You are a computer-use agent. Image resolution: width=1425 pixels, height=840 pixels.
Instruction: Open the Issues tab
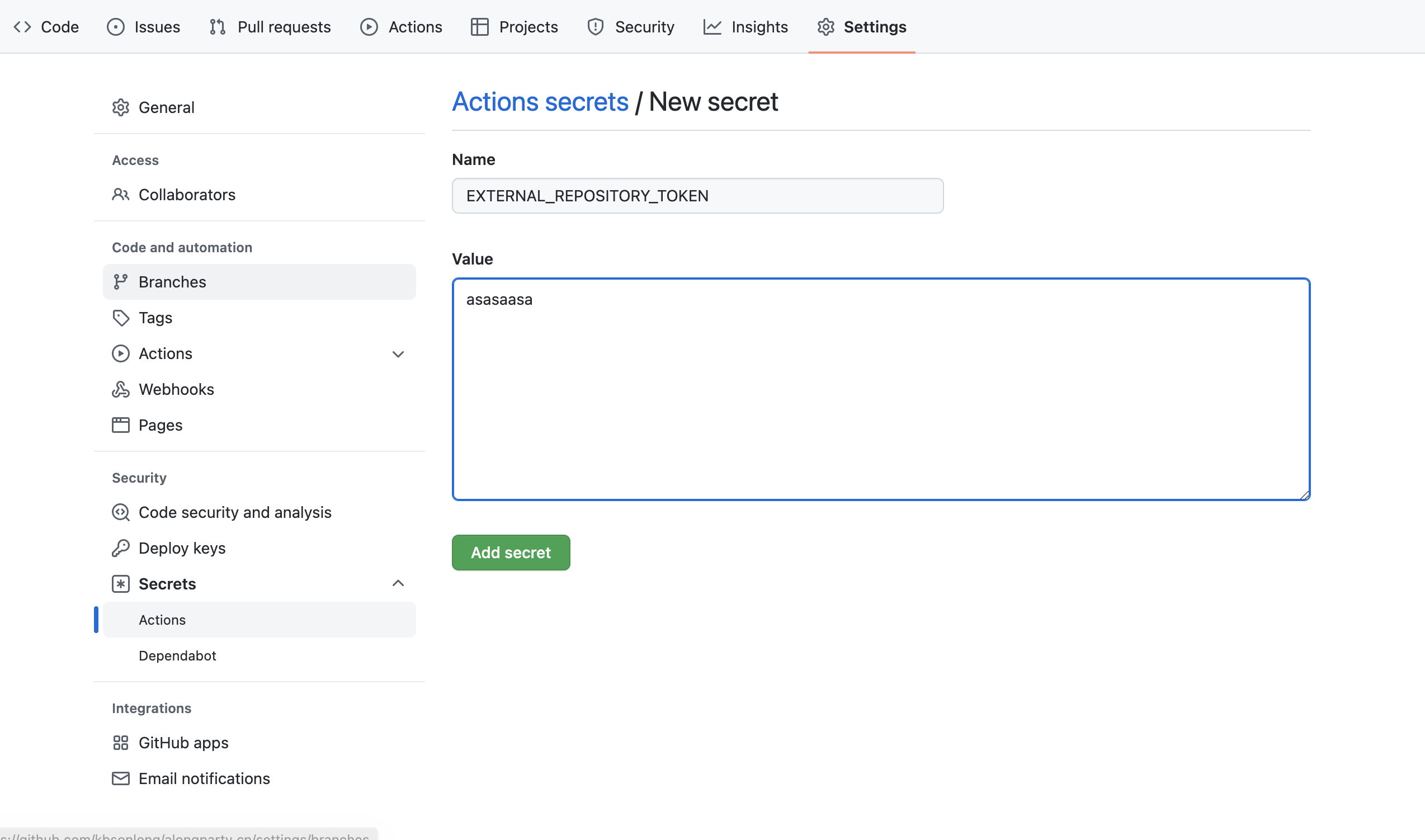click(144, 27)
